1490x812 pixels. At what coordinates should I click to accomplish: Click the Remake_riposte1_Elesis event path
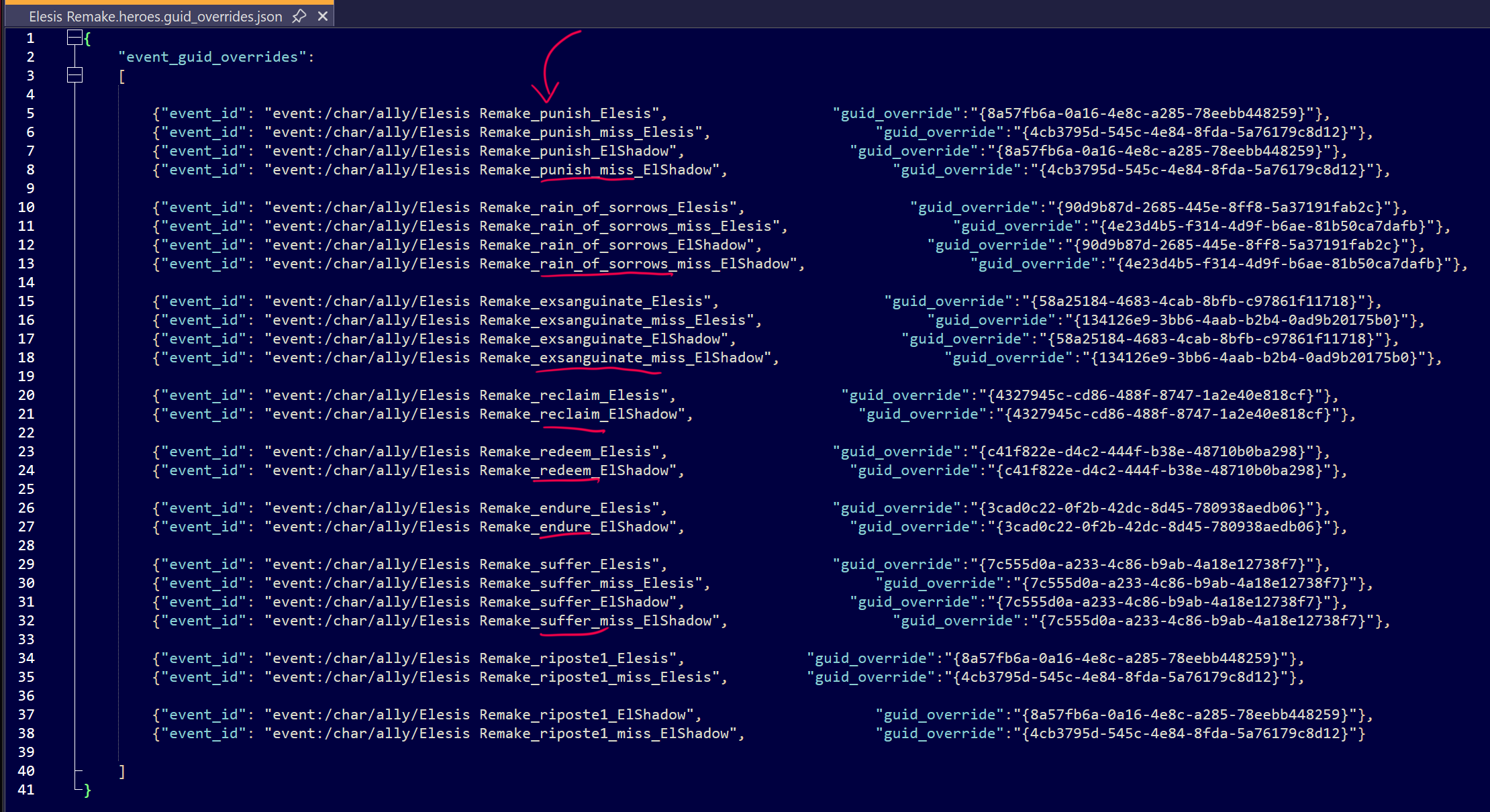click(x=470, y=658)
